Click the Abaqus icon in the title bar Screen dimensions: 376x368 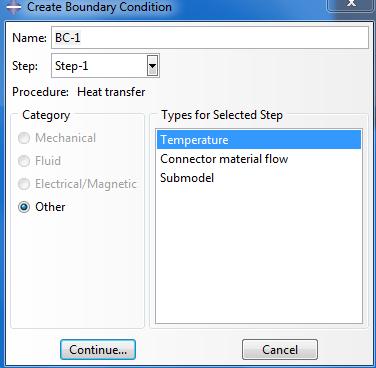[13, 6]
